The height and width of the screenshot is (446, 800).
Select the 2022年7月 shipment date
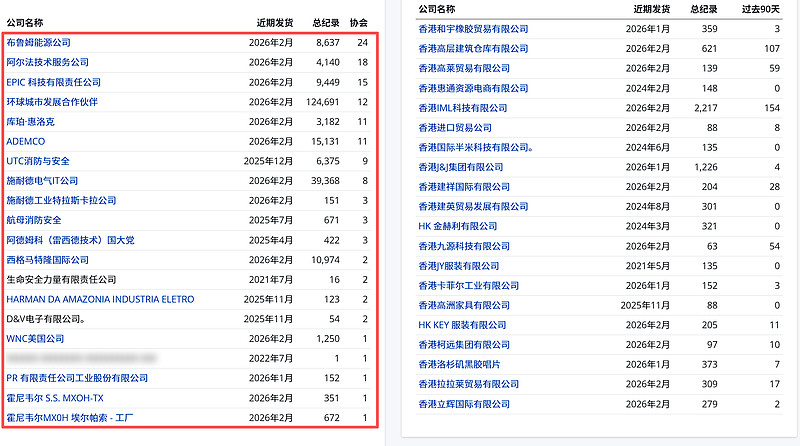tap(271, 359)
